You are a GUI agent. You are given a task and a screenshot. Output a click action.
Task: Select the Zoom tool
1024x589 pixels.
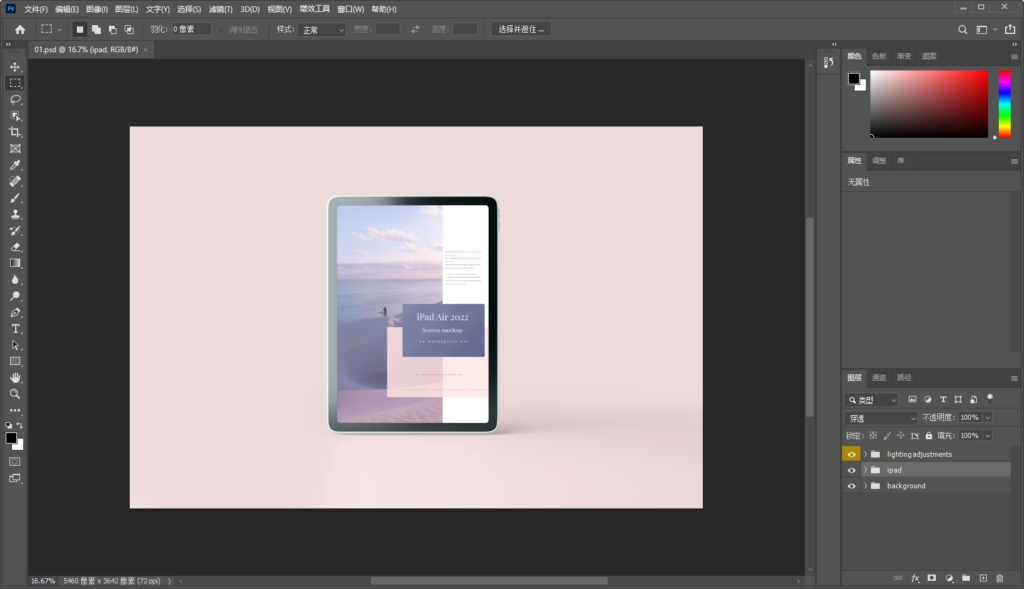15,394
